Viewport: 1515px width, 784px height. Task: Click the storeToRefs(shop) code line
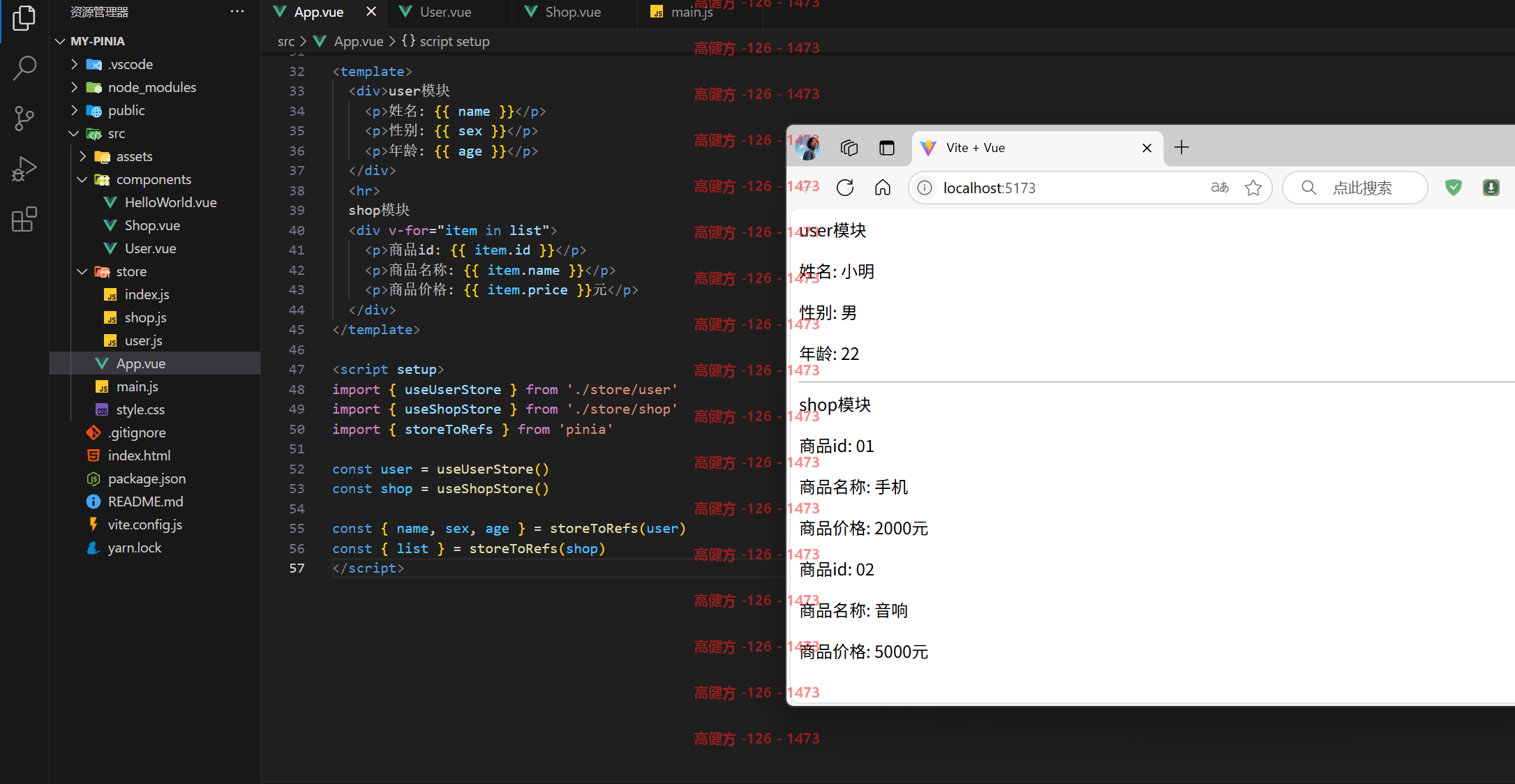(x=469, y=549)
